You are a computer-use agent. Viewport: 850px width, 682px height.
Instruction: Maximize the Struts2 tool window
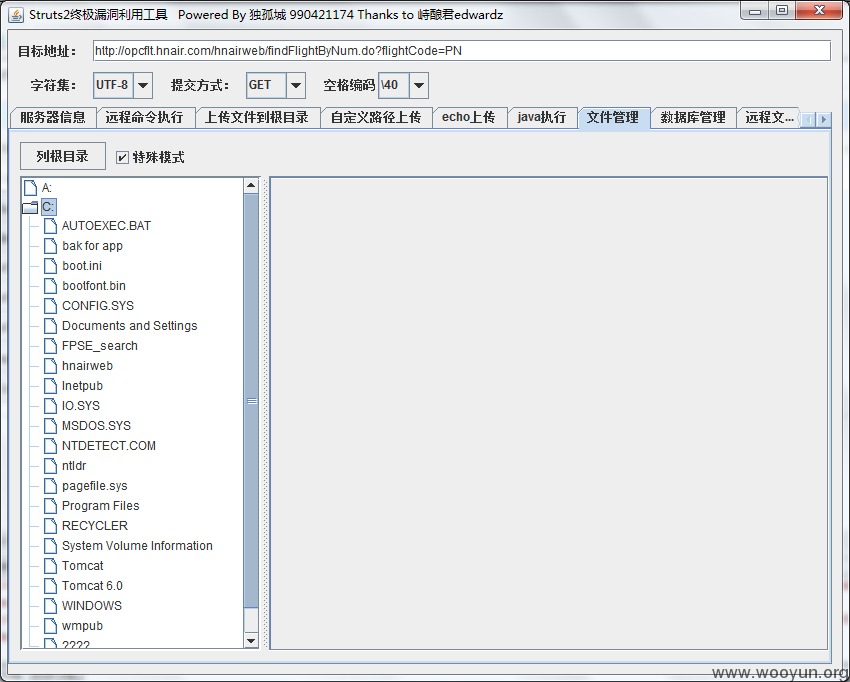782,10
